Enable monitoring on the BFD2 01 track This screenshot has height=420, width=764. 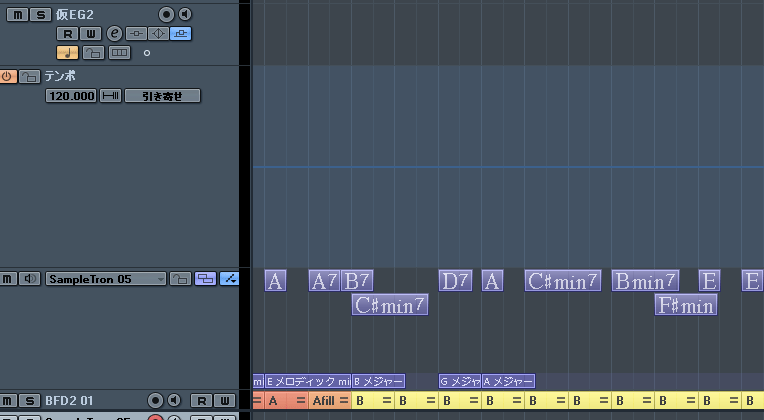coord(174,401)
